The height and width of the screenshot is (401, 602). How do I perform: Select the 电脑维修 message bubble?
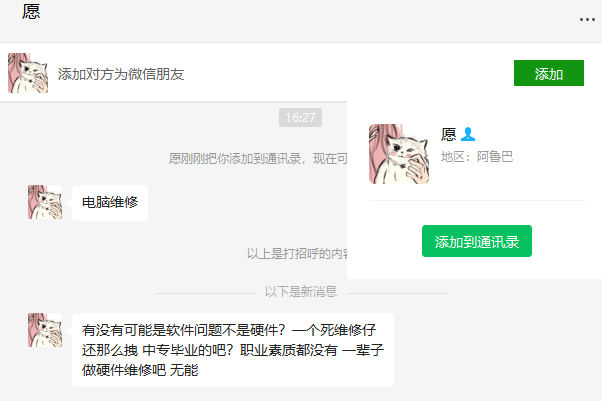(110, 202)
